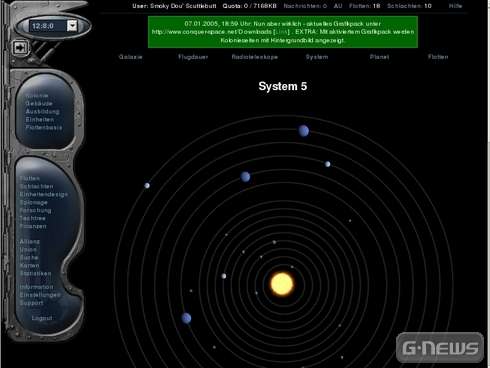Screen dimensions: 490x368
Task: Click the System 5 heading
Action: click(283, 86)
